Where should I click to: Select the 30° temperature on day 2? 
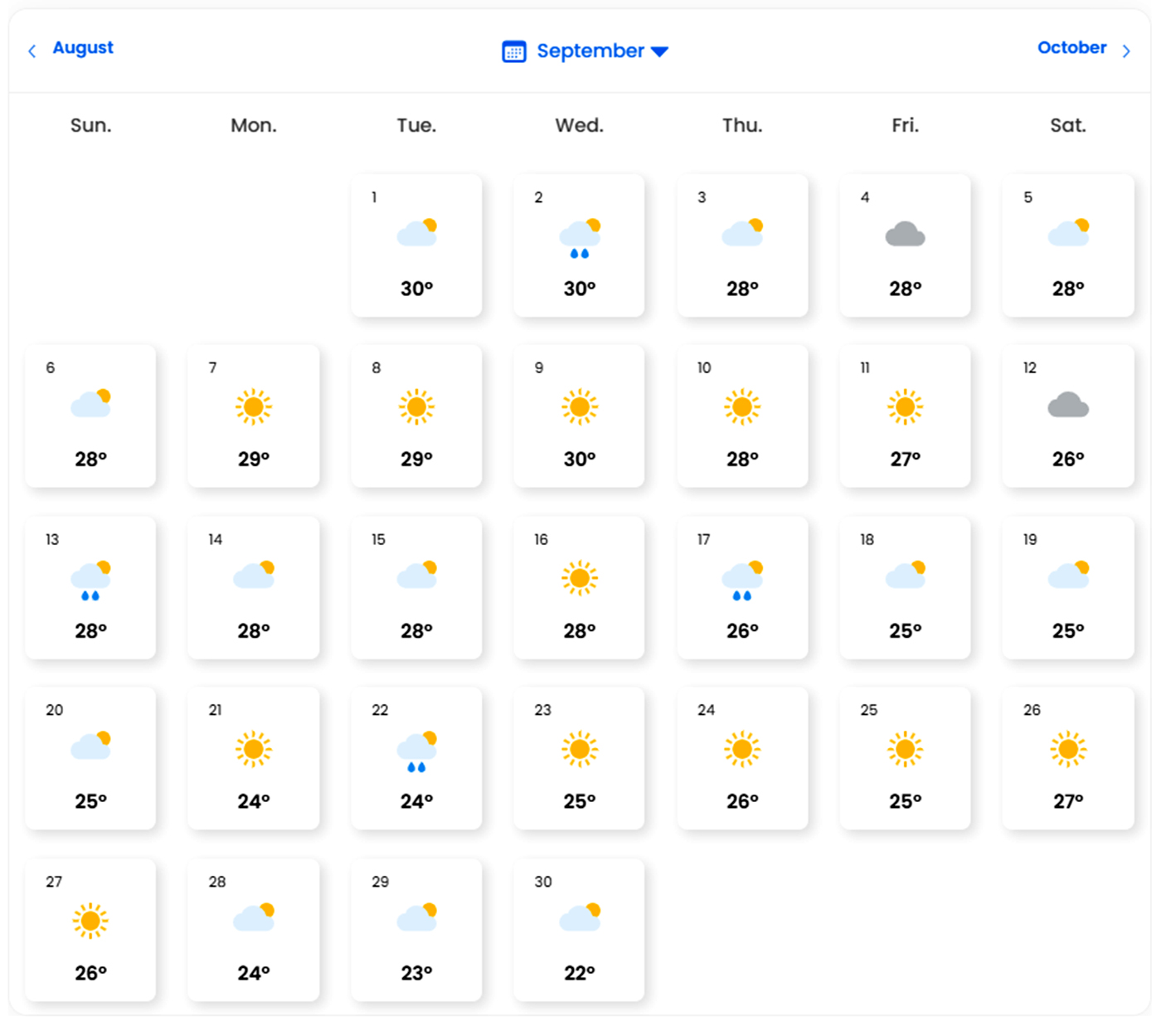[x=580, y=289]
